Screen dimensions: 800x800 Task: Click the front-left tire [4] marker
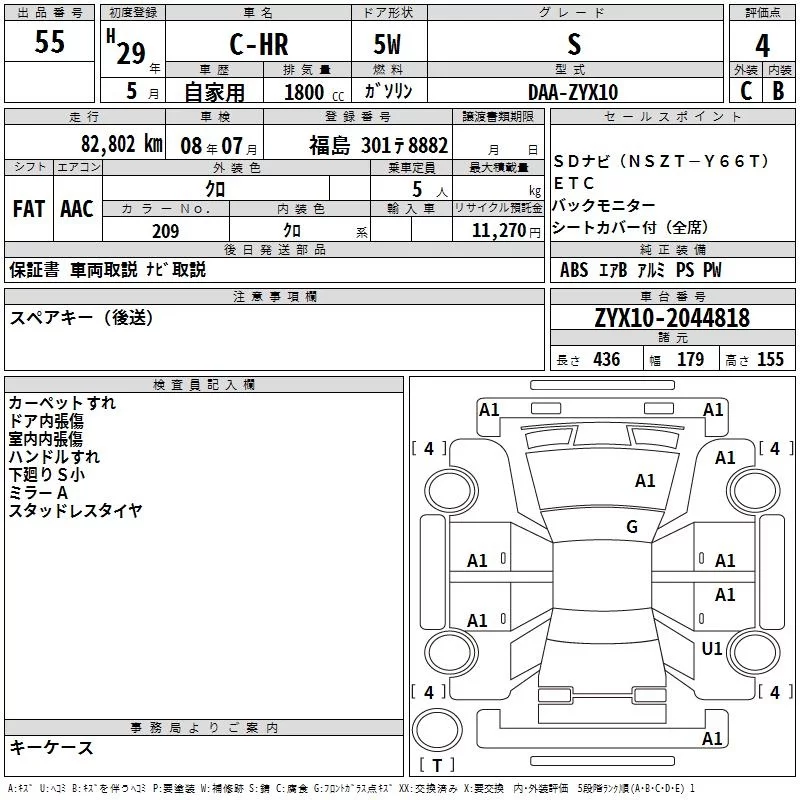(429, 449)
